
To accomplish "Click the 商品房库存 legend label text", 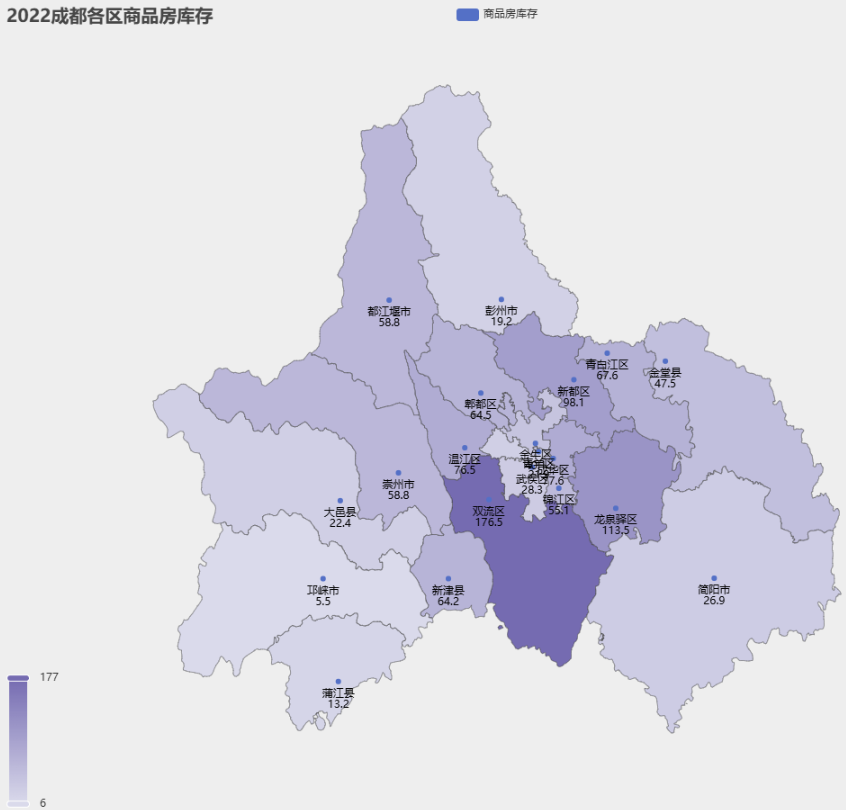I will click(510, 14).
